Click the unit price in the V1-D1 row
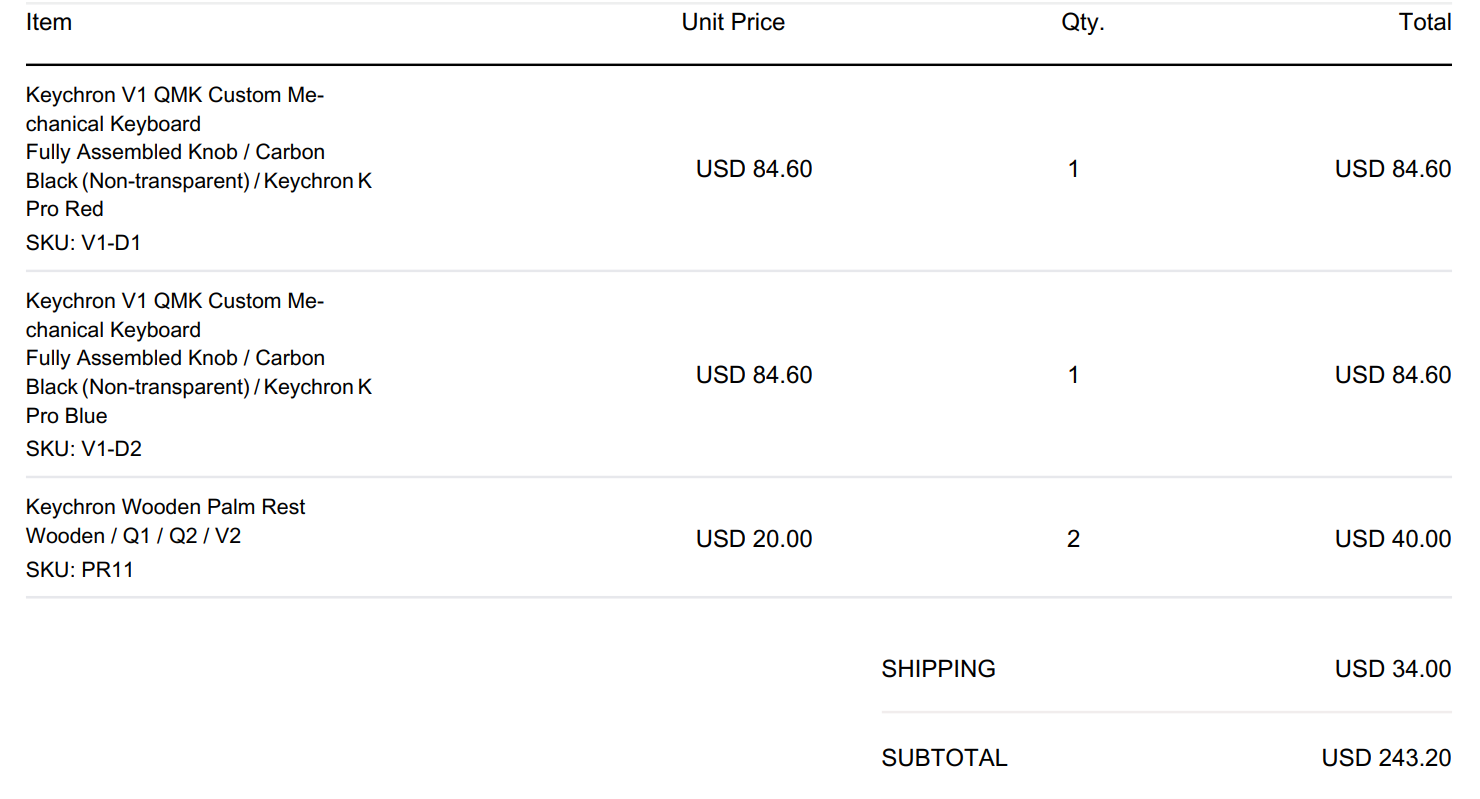 pyautogui.click(x=754, y=169)
